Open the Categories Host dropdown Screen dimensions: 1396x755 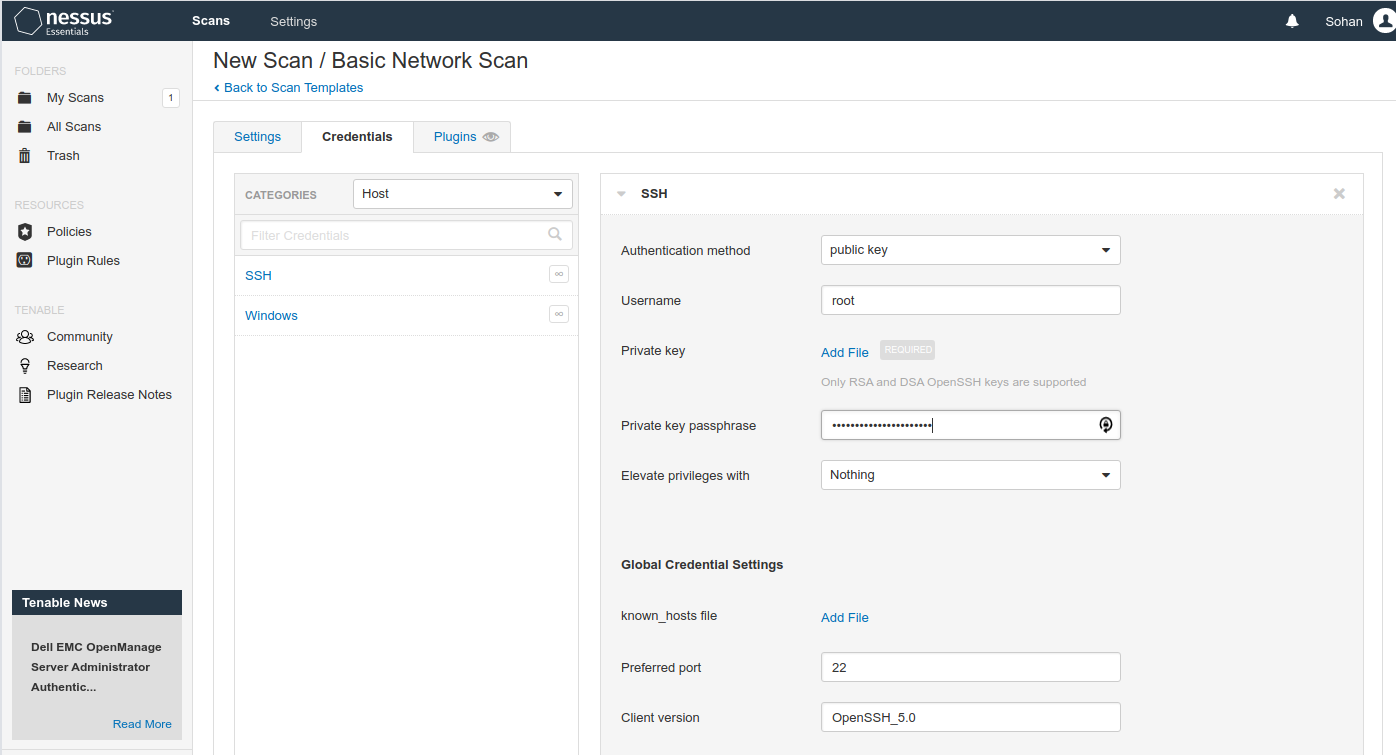point(462,194)
